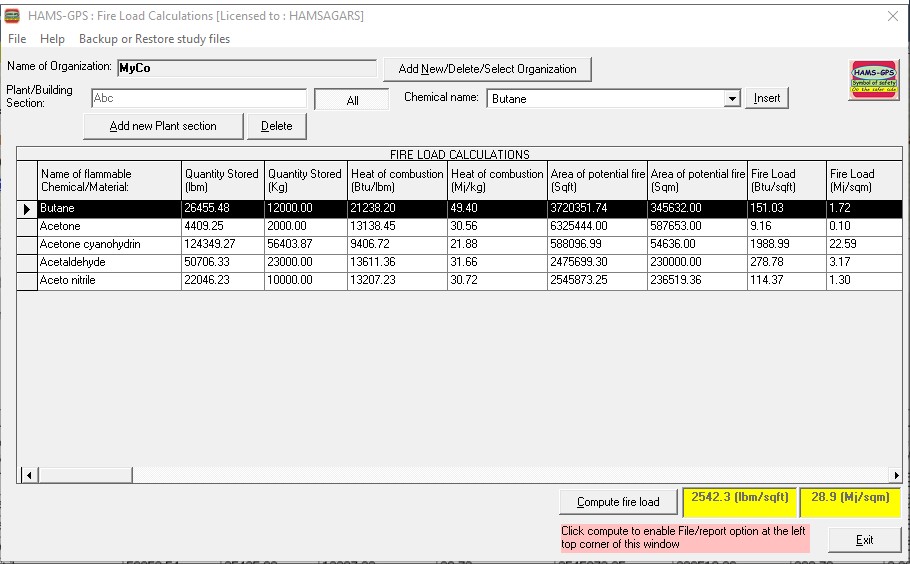This screenshot has width=910, height=564.
Task: Click Fire Load (Mj/sqm) column header
Action: point(865,180)
